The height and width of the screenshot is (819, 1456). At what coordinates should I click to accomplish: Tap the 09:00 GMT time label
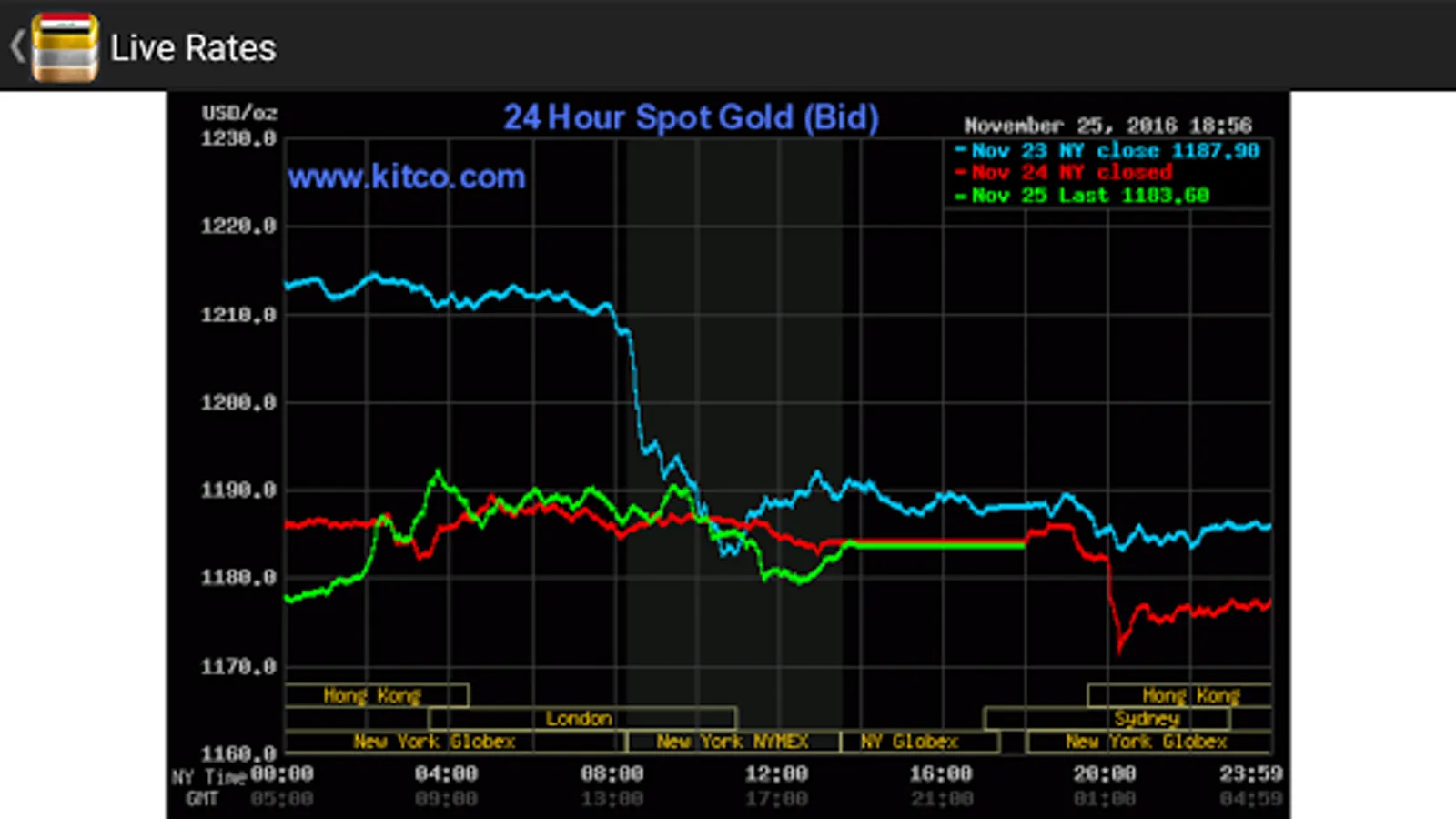point(446,799)
